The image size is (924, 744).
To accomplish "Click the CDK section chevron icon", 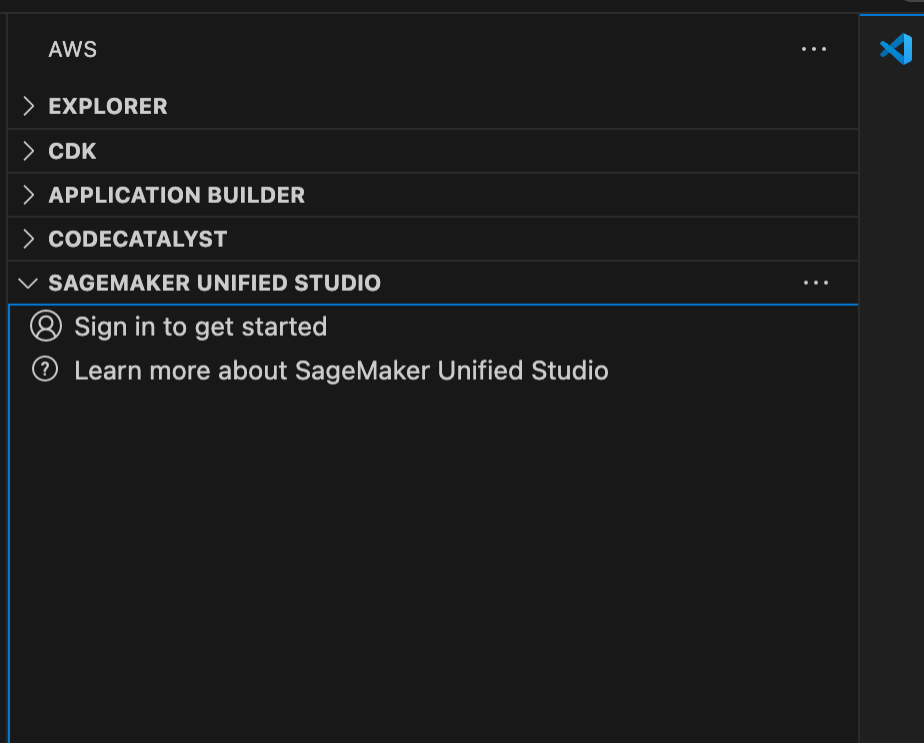I will 29,151.
